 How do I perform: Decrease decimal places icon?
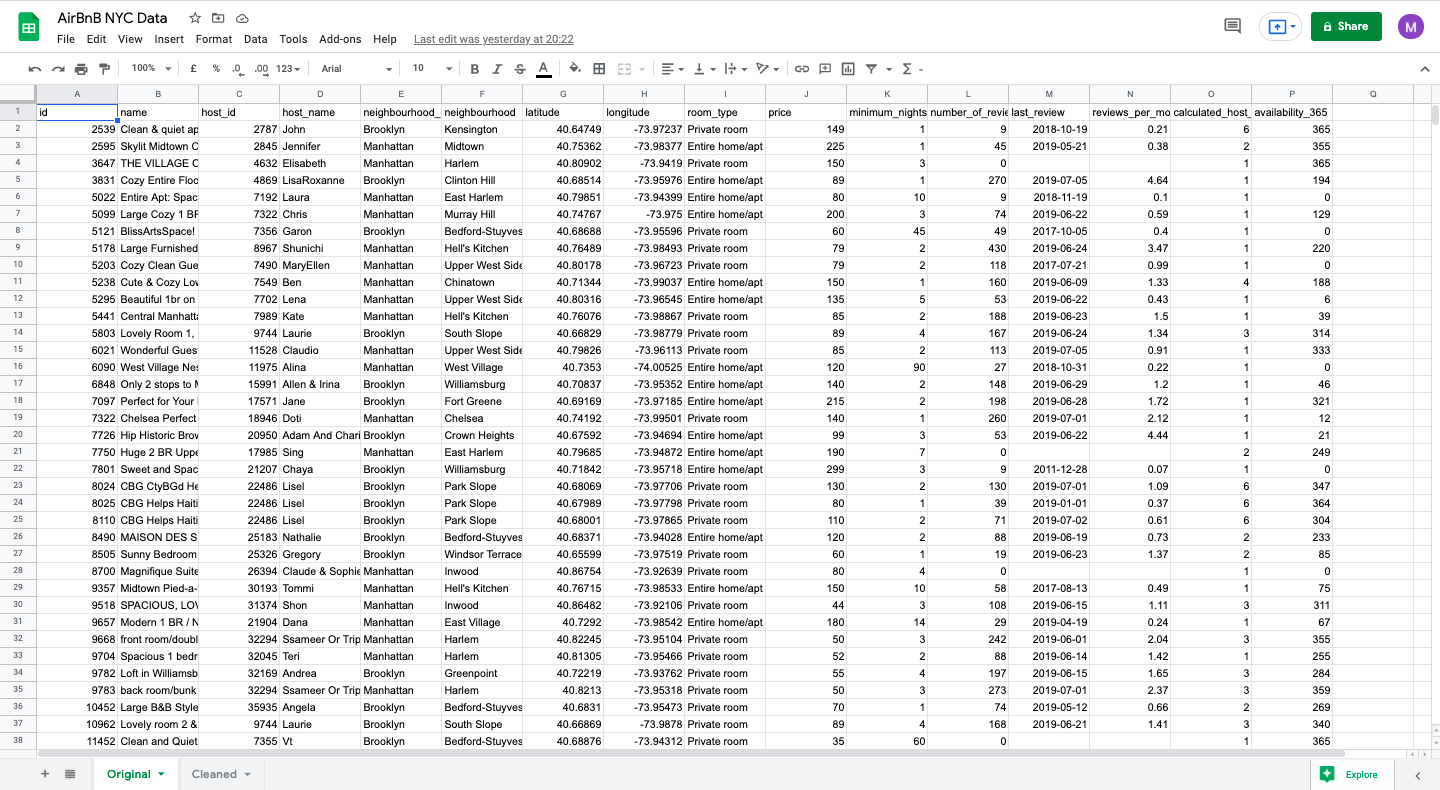238,69
